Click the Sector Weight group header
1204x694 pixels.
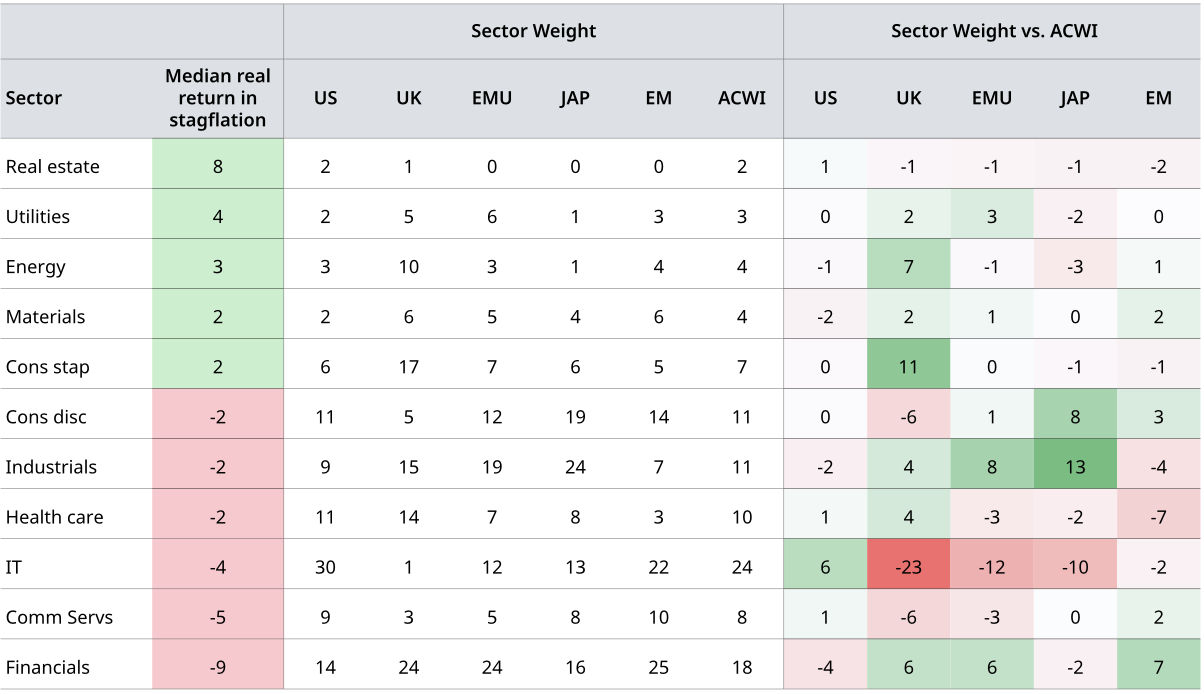pos(533,31)
